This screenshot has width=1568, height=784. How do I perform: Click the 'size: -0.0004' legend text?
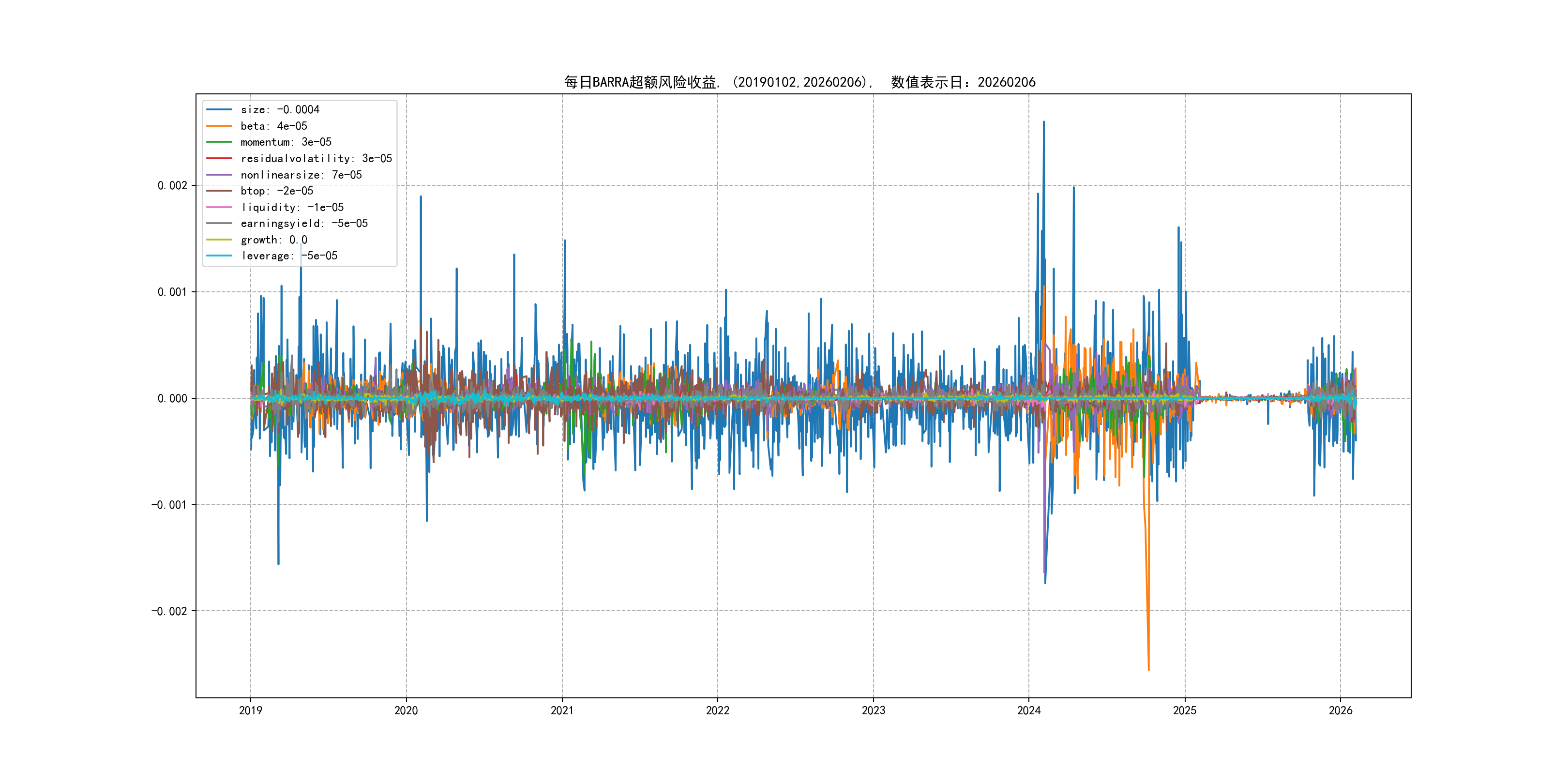(x=280, y=109)
